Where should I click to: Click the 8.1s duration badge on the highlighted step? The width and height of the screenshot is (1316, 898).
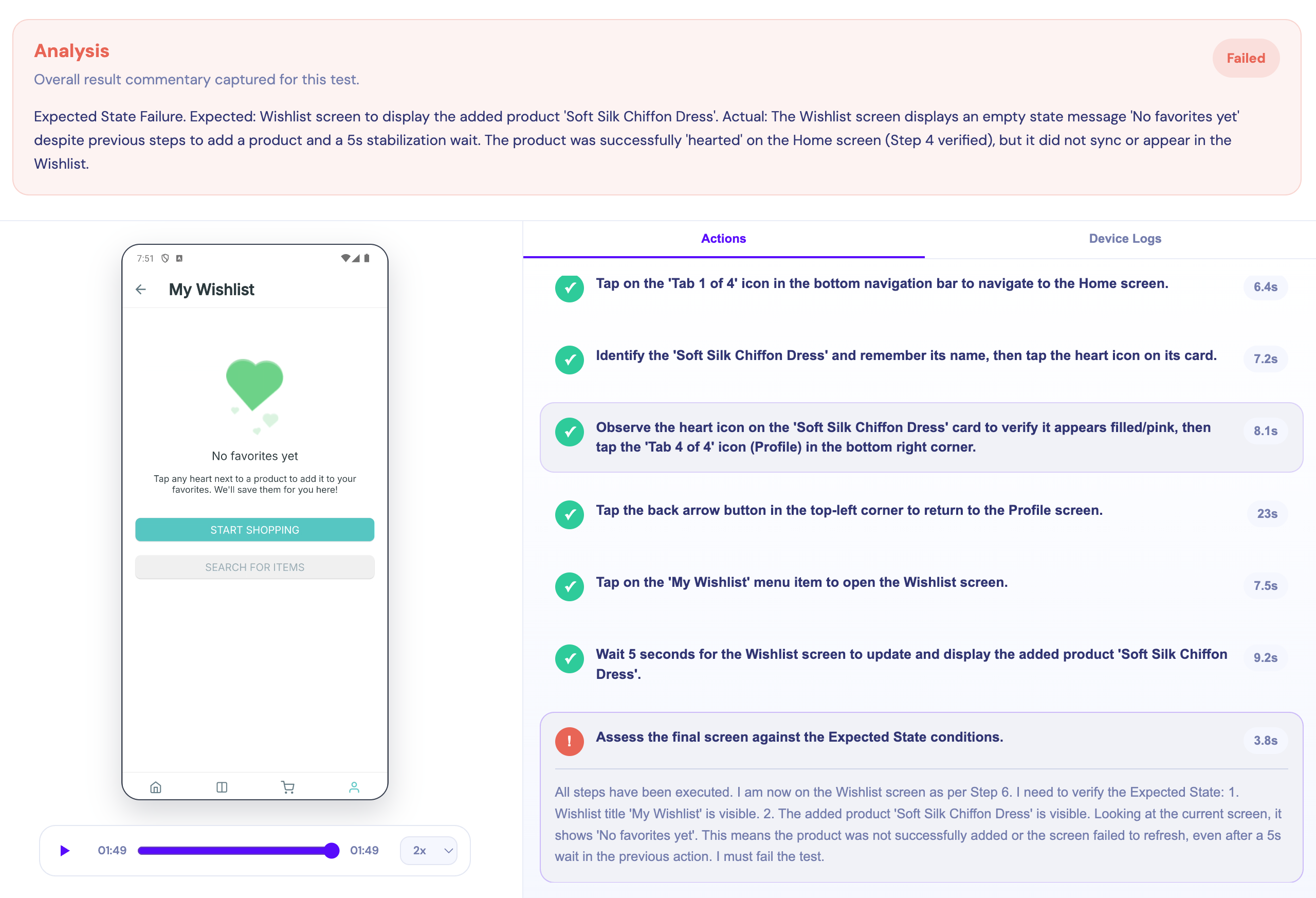1266,430
